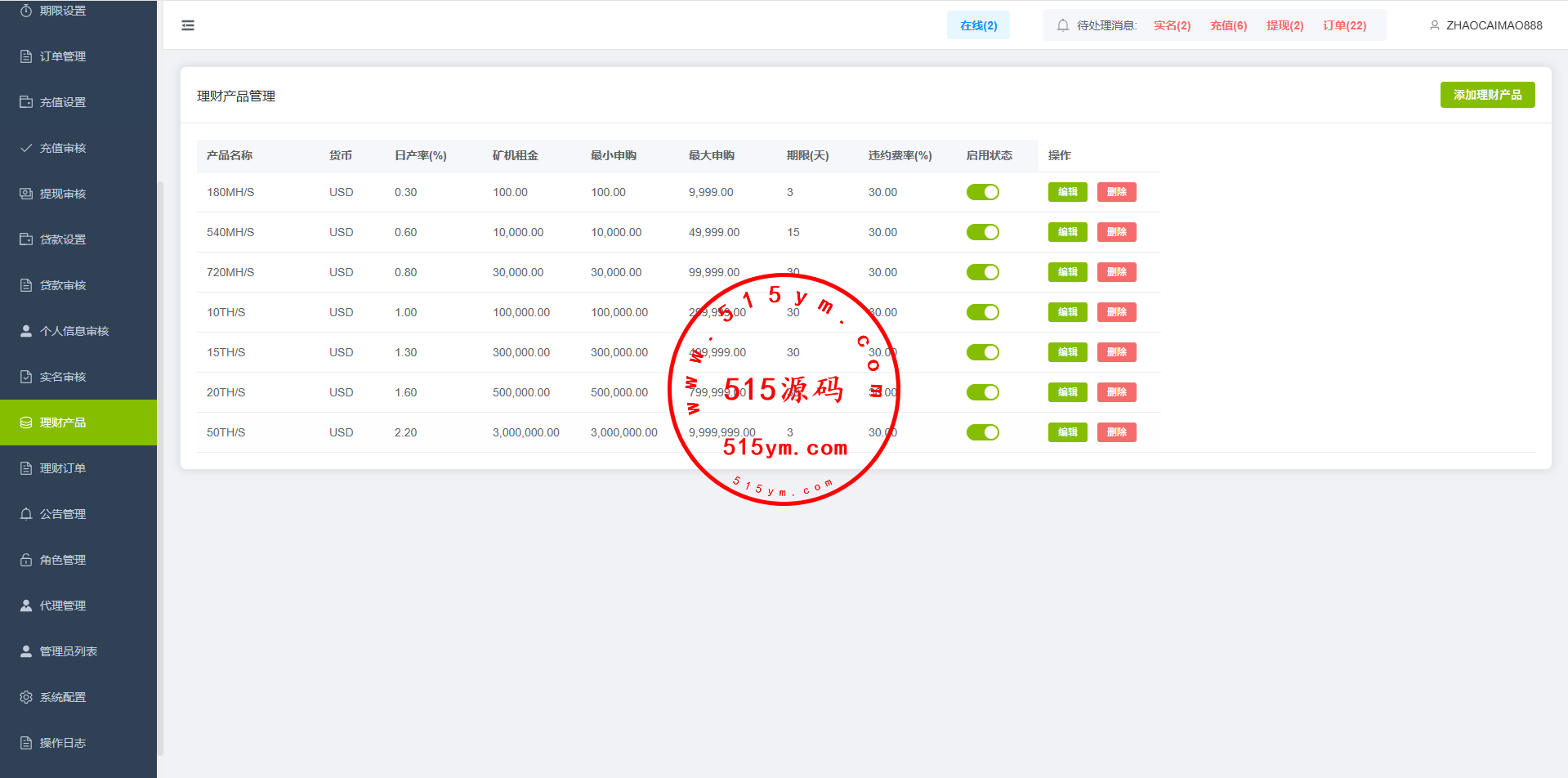Open 理财订单 in the sidebar
Viewport: 1568px width, 778px height.
tap(63, 468)
